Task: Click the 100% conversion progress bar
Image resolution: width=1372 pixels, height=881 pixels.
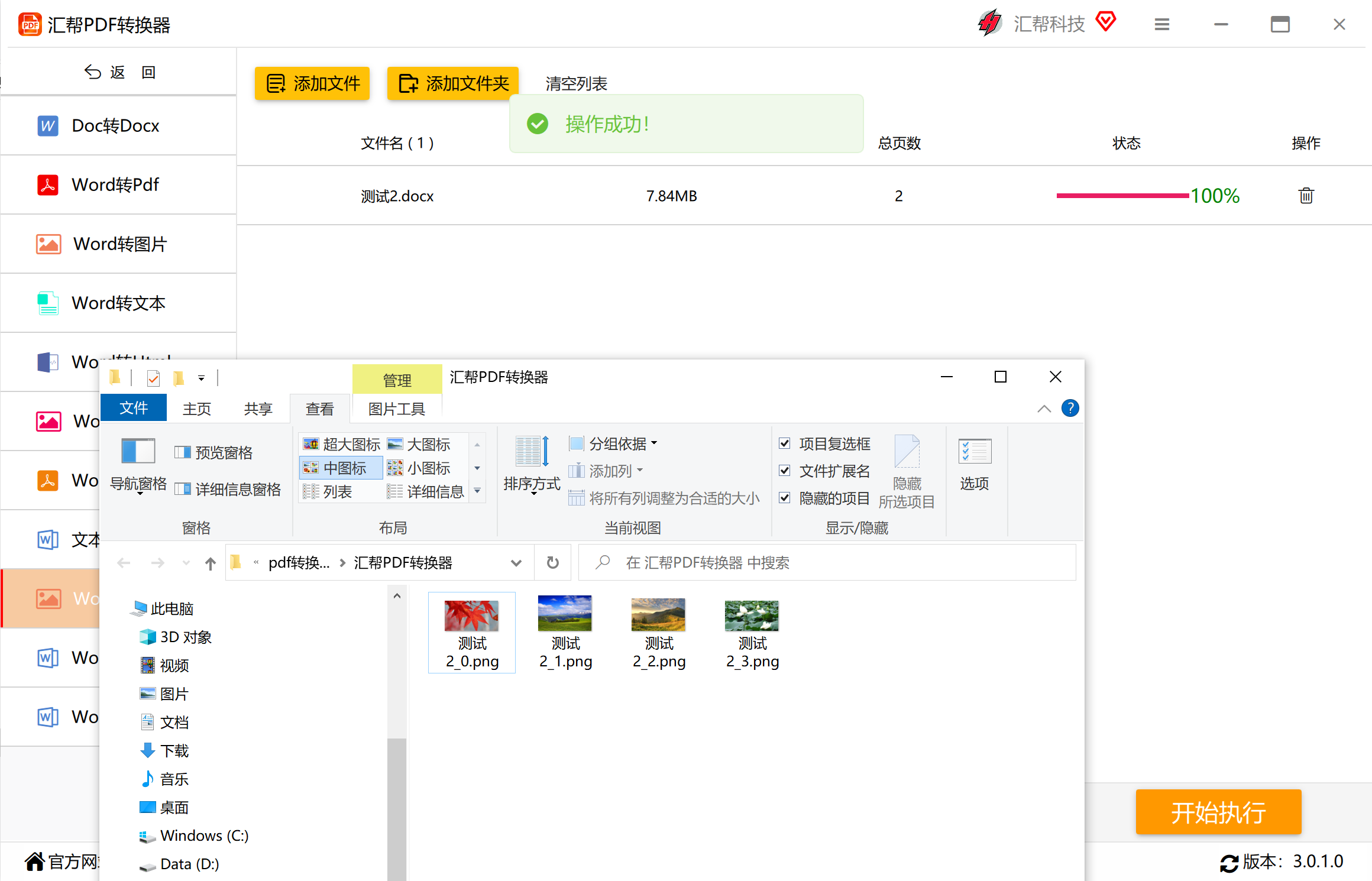Action: [1122, 196]
